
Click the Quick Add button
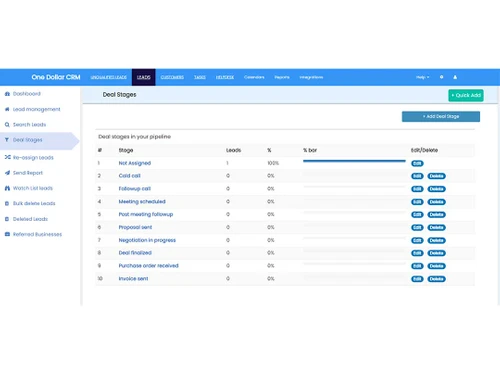[x=466, y=95]
